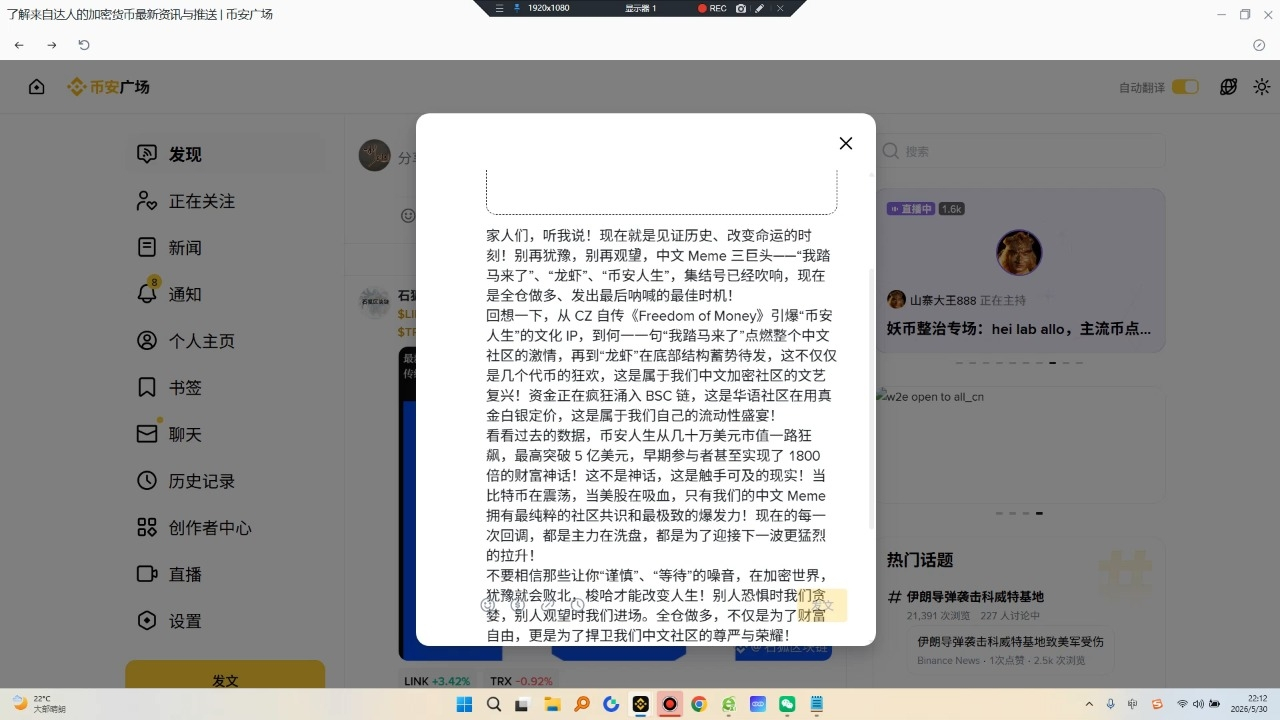Toggle the 自动翻译 auto-translate switch
Screen dimensions: 1280x720
1185,87
